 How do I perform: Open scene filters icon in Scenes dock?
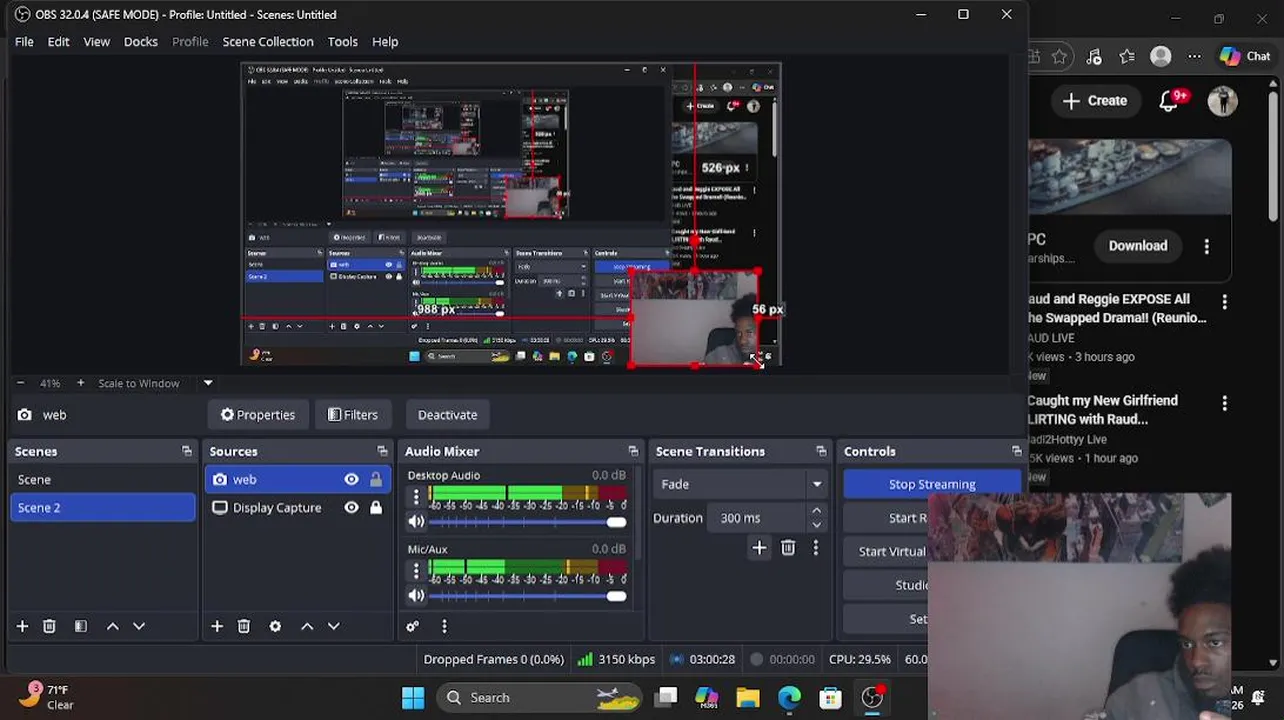(x=81, y=626)
